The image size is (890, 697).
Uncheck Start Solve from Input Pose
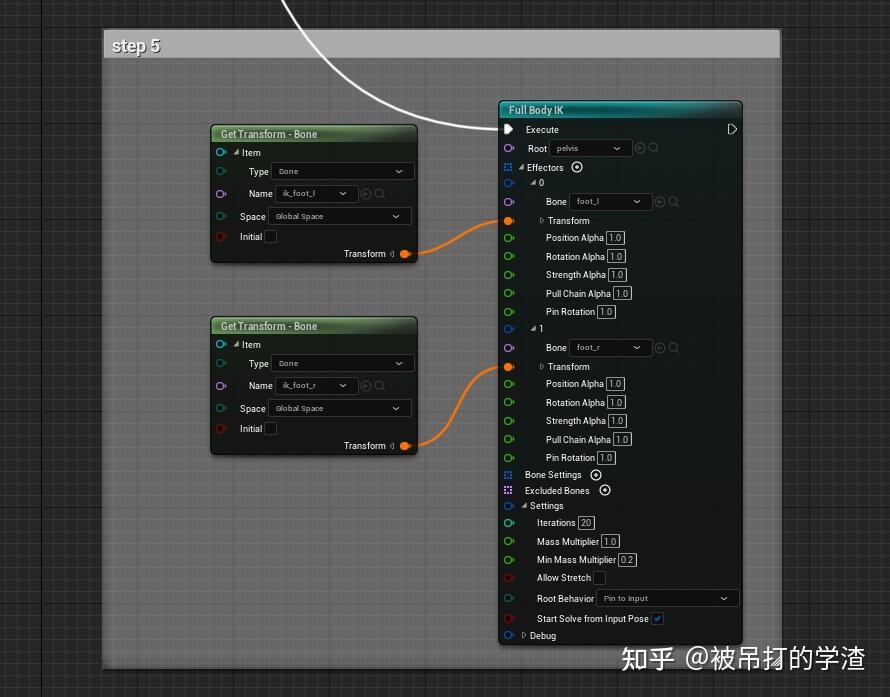tap(657, 618)
